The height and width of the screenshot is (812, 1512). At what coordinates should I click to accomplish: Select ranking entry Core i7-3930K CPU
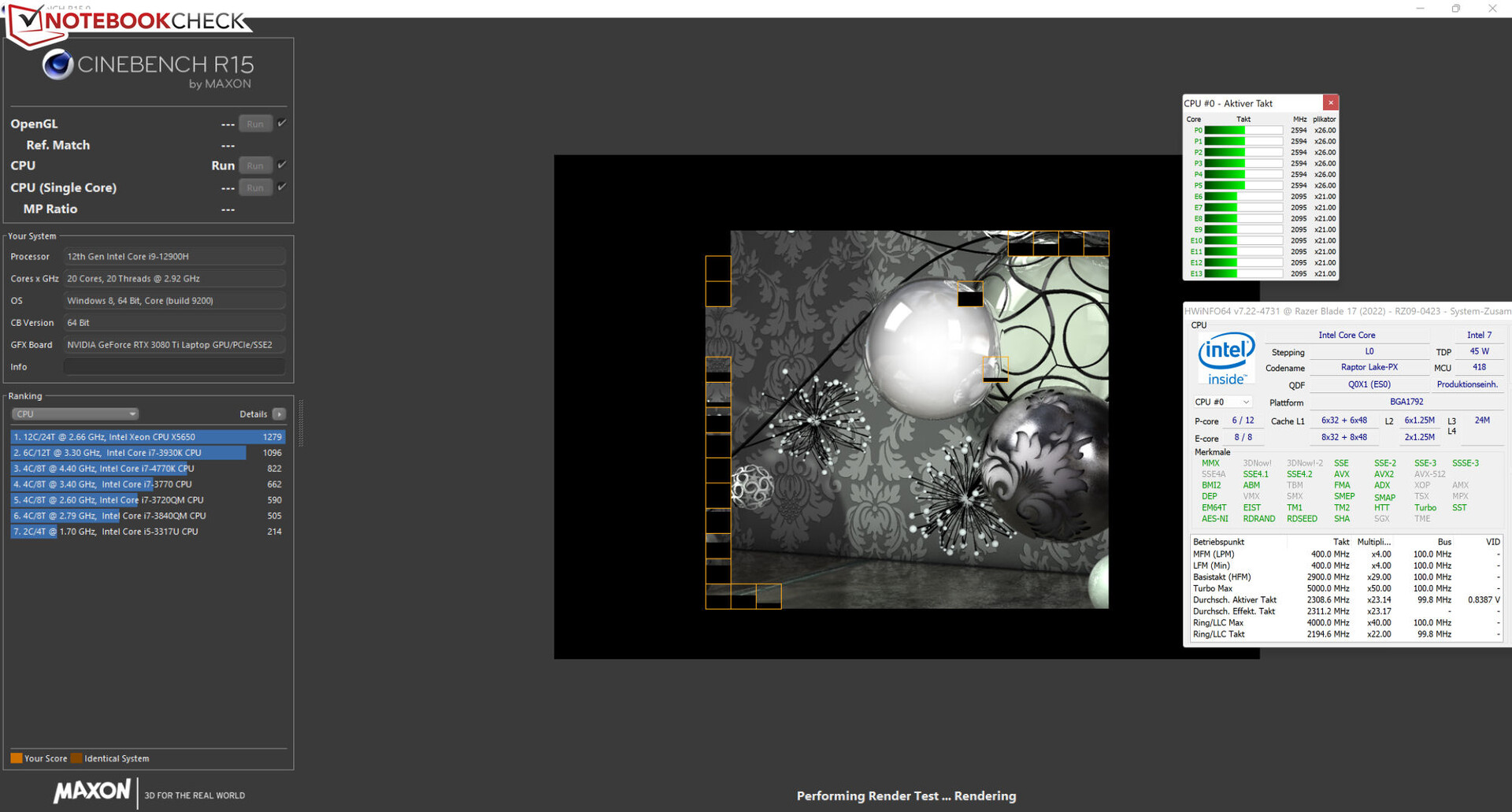(x=148, y=453)
